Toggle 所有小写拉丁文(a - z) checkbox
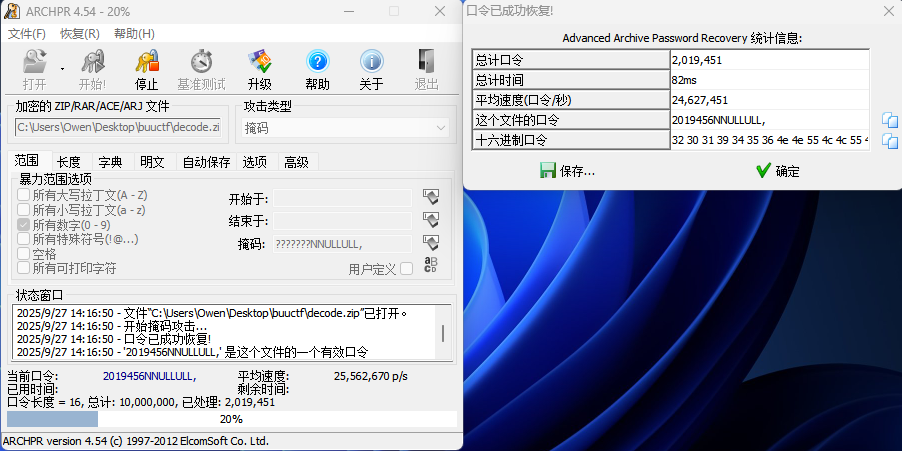 (24, 209)
